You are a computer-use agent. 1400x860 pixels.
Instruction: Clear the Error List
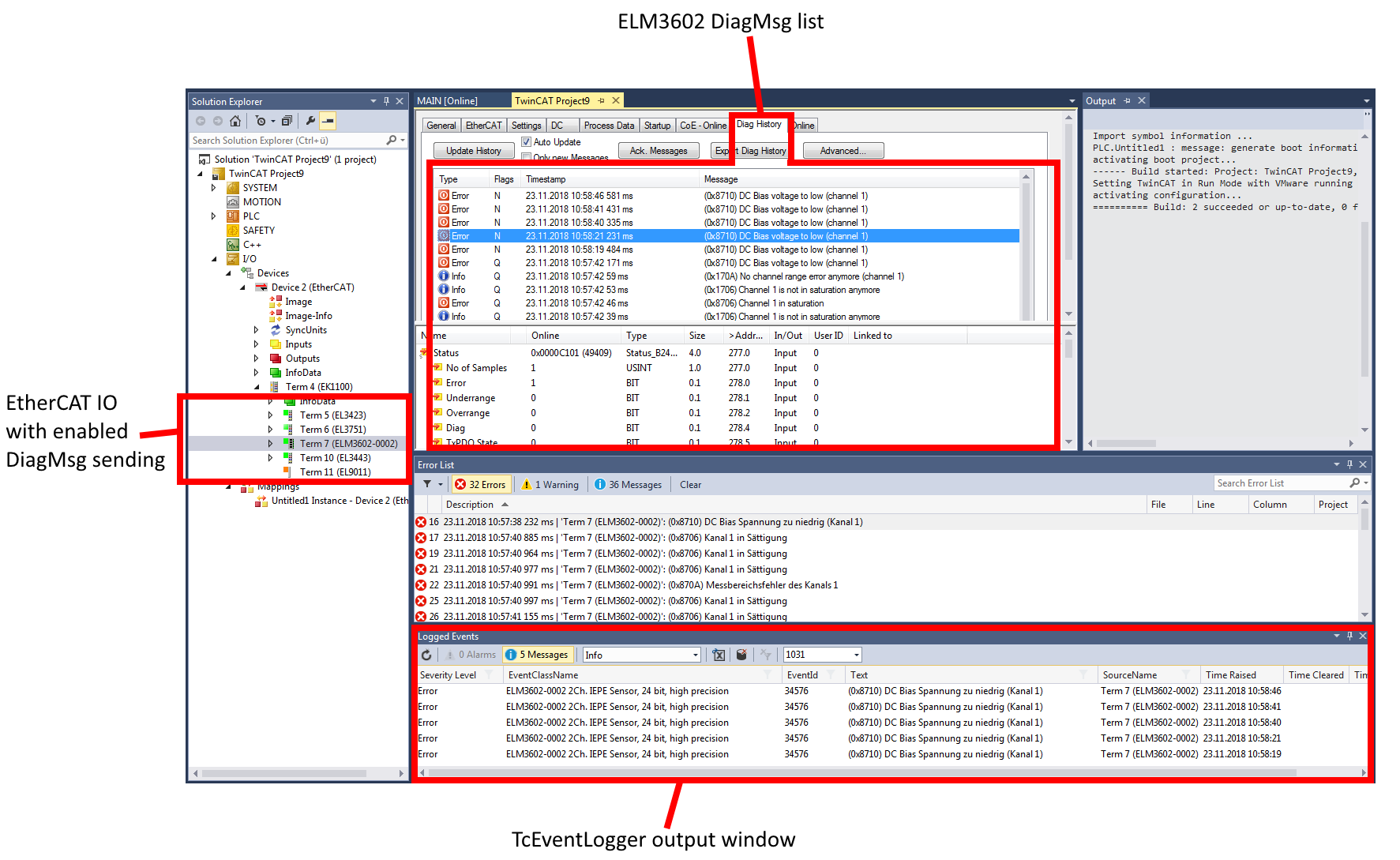point(690,485)
